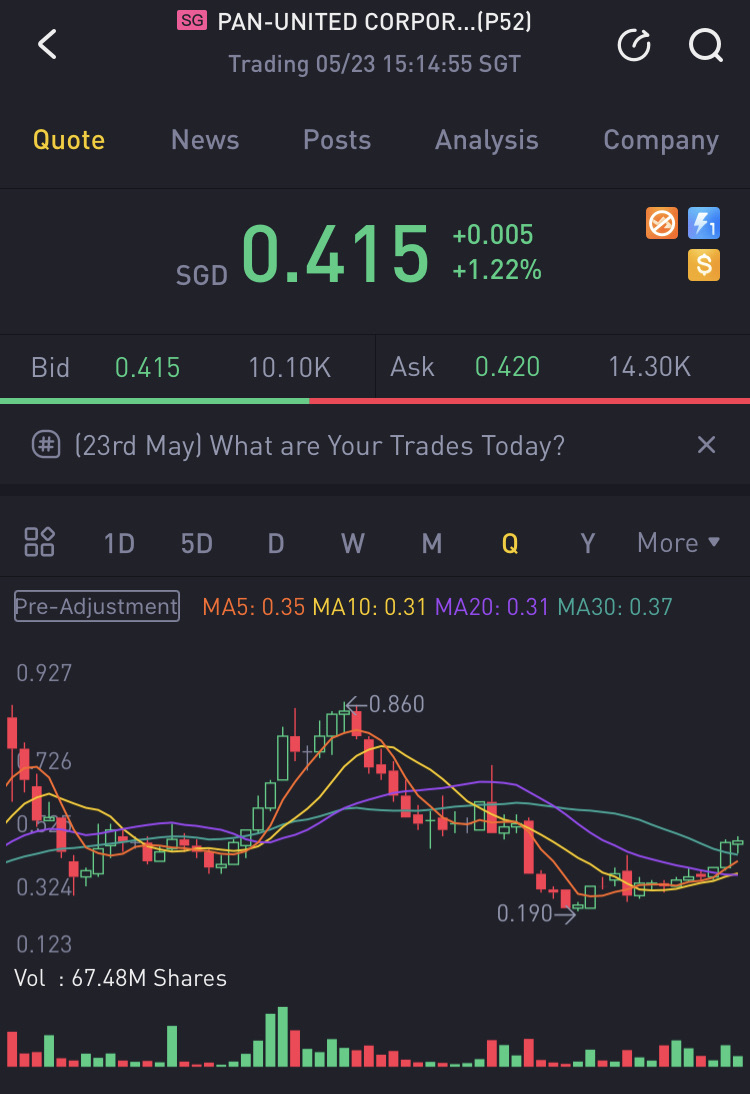Open the chart layout grid icon

(39, 542)
